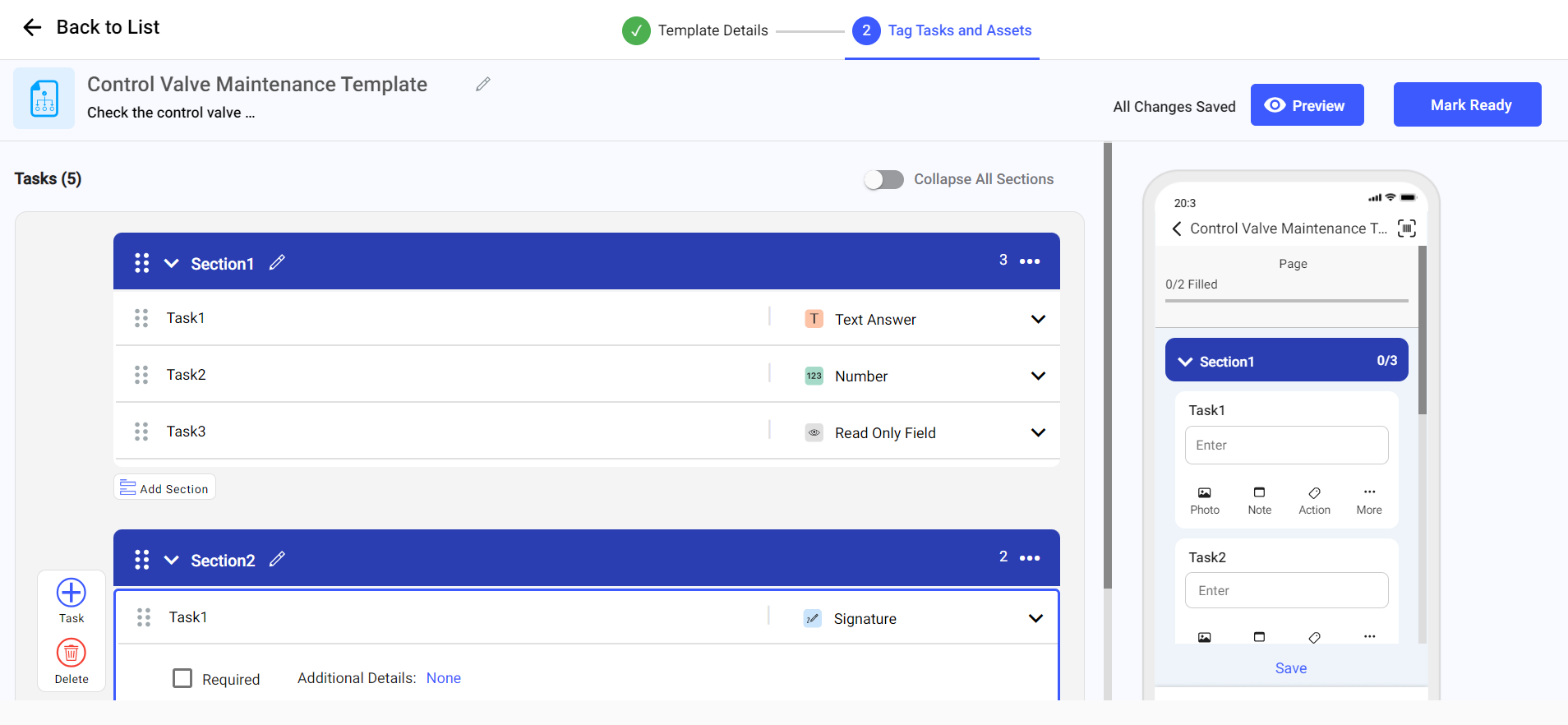The width and height of the screenshot is (1568, 725).
Task: Toggle Collapse All Sections switch
Action: [x=883, y=179]
